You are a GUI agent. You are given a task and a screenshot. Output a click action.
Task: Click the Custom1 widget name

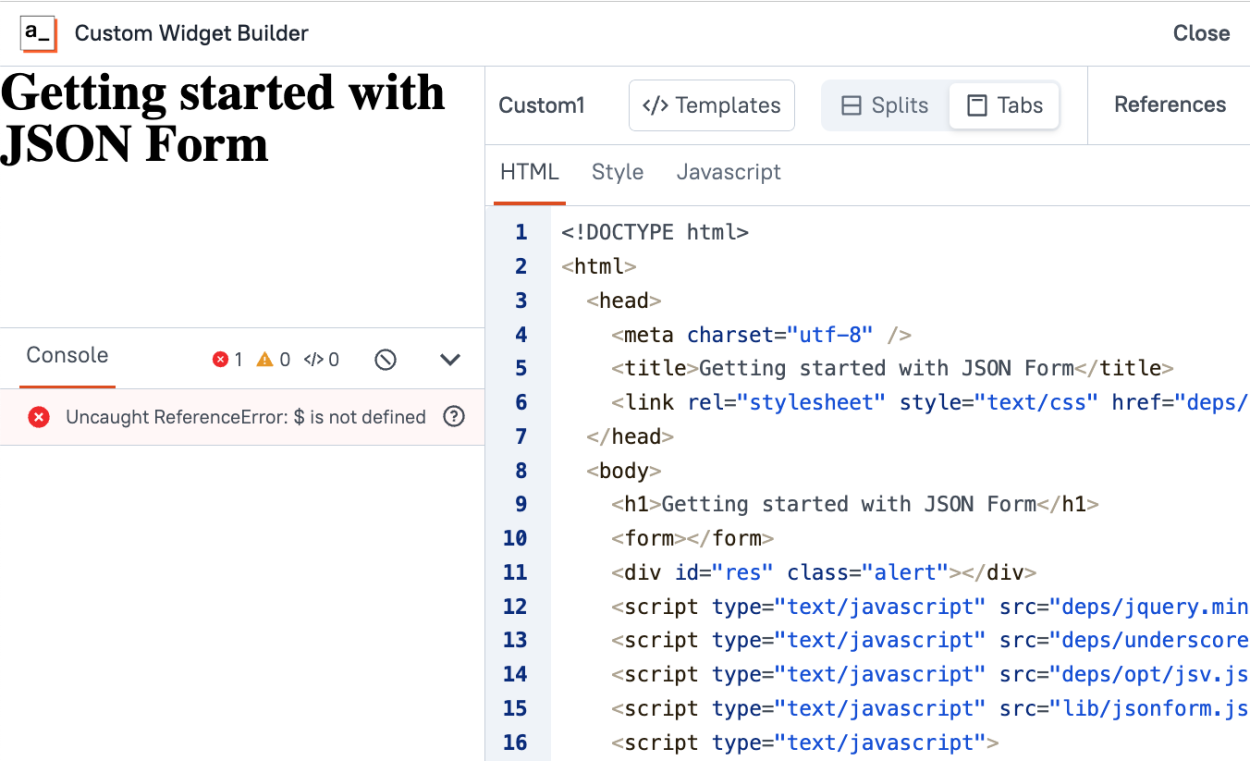point(541,106)
